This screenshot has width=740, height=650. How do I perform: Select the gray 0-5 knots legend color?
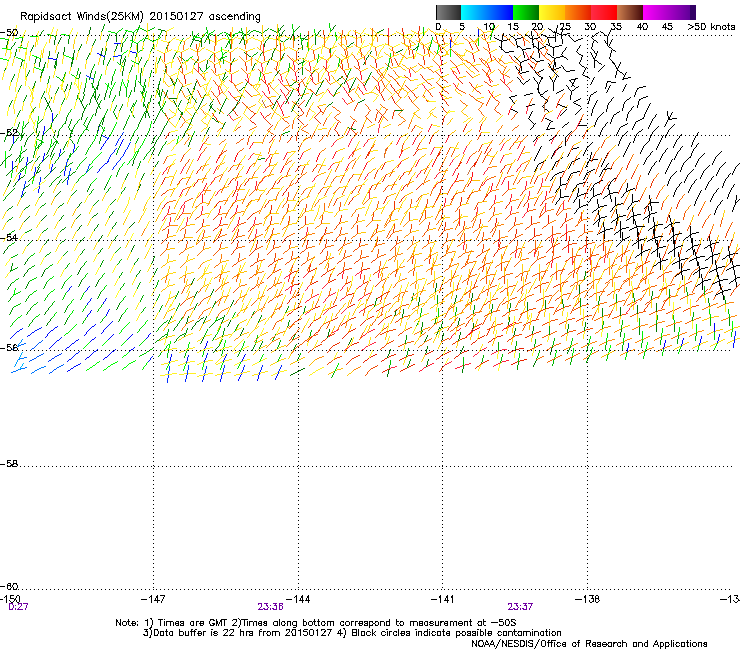tap(448, 12)
